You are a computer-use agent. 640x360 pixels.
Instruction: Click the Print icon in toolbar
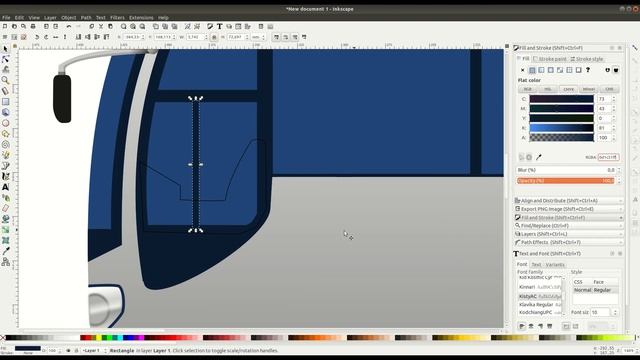tap(33, 27)
